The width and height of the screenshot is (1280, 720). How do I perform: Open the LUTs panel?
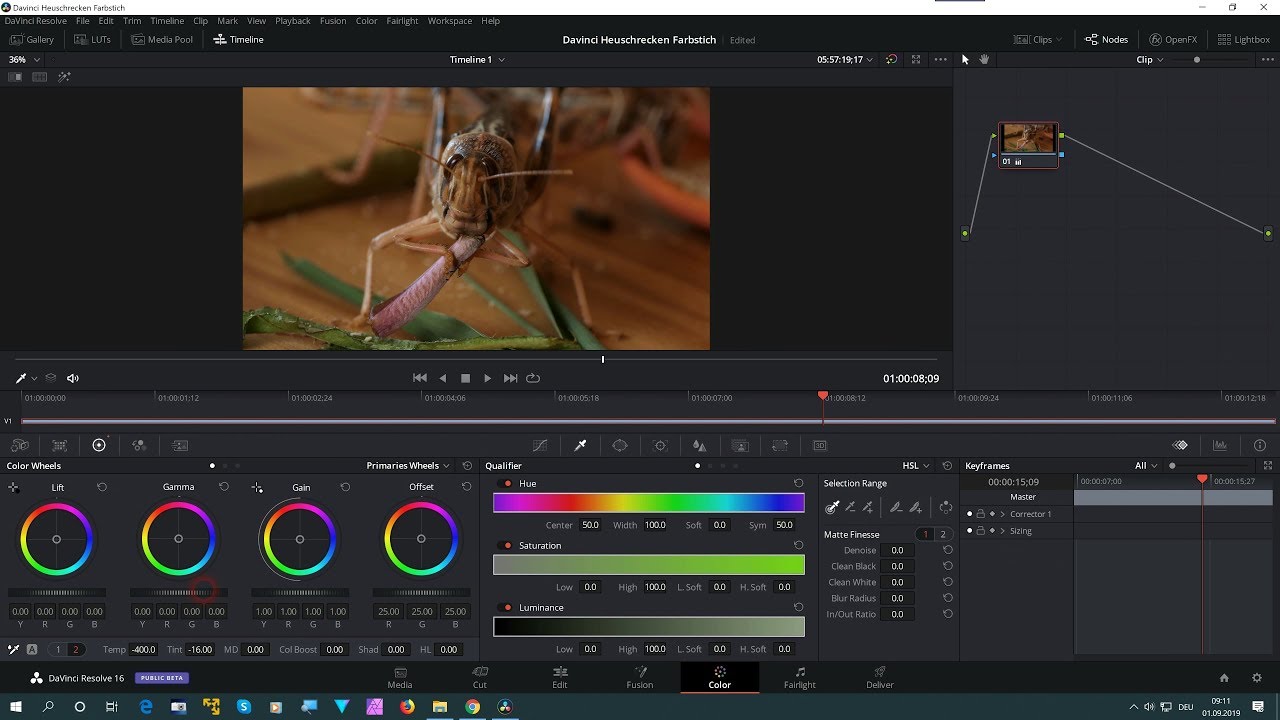tap(92, 40)
